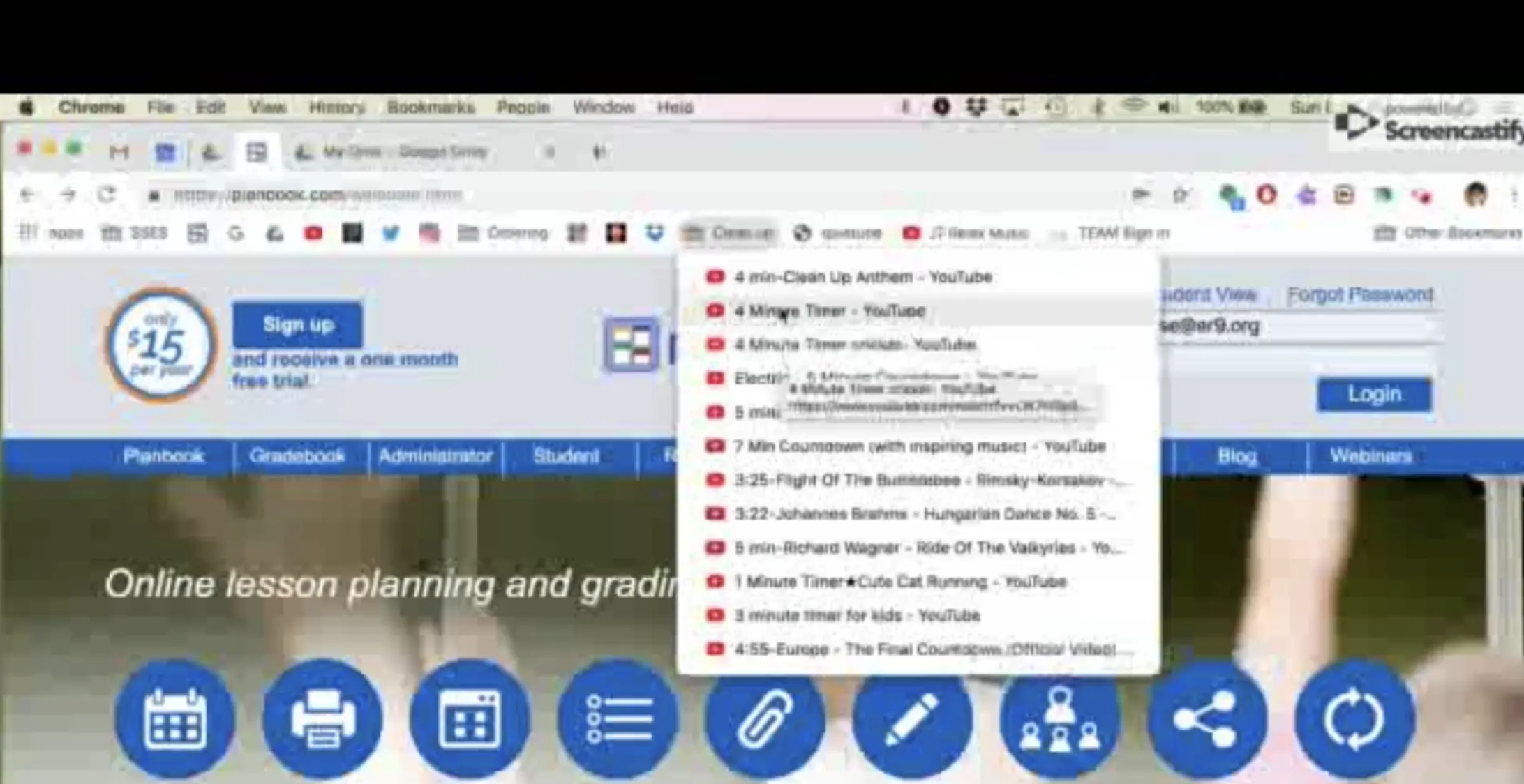1524x784 pixels.
Task: Select 7 Min Countdown with inspiring music
Action: [x=918, y=446]
